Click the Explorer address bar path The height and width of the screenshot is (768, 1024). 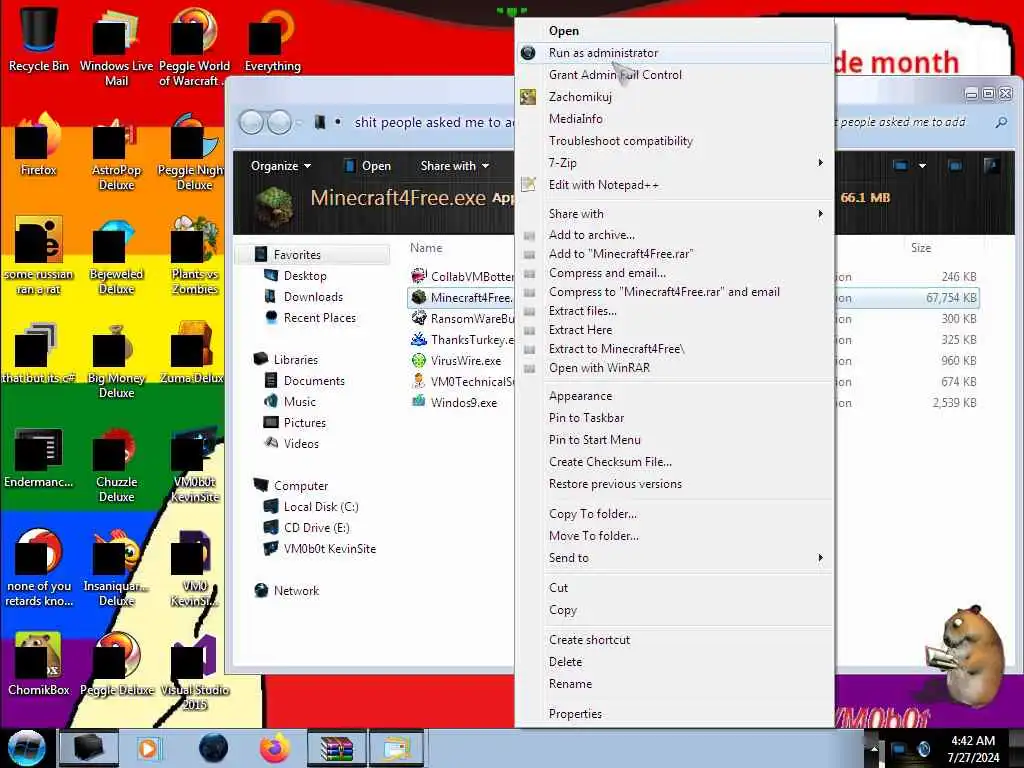coord(434,122)
